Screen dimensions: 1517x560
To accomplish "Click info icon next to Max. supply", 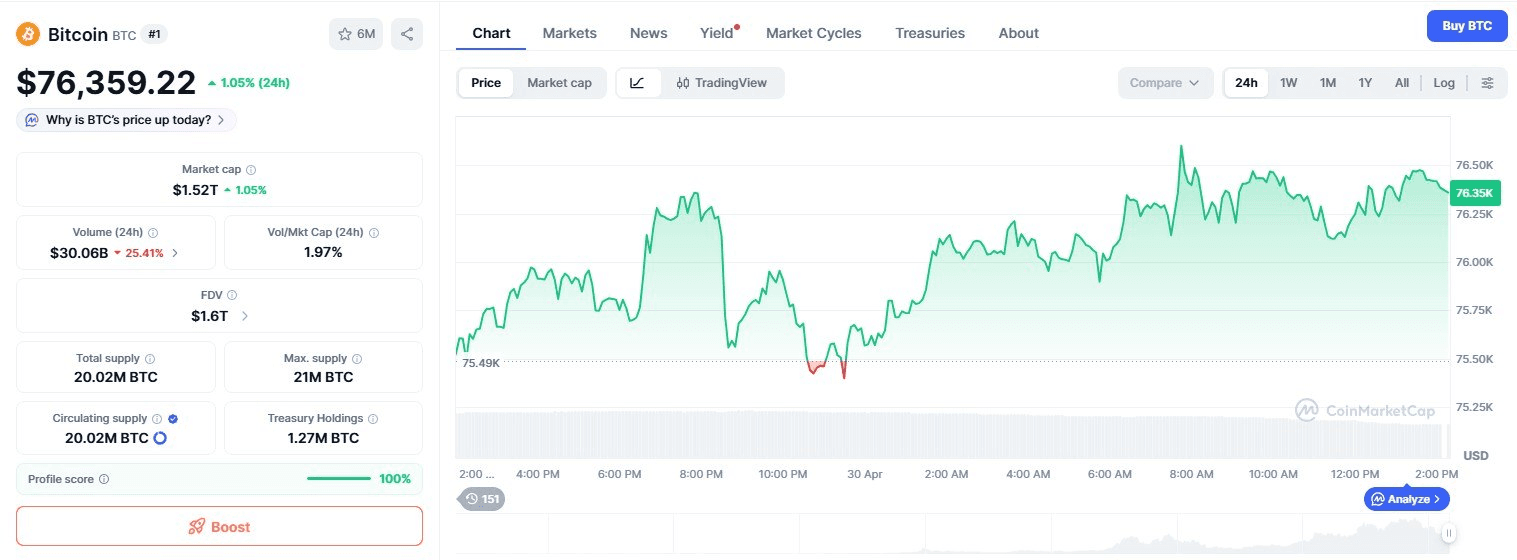I will tap(357, 358).
